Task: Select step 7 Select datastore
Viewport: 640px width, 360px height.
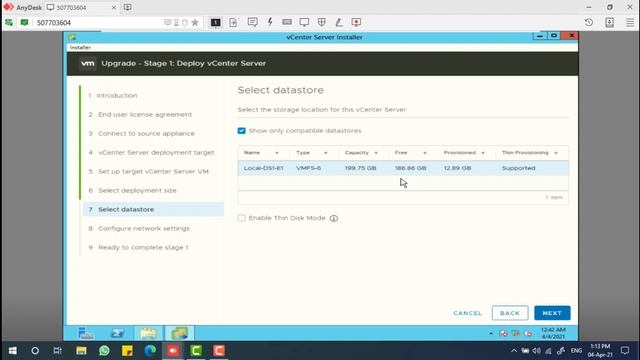Action: pyautogui.click(x=153, y=209)
